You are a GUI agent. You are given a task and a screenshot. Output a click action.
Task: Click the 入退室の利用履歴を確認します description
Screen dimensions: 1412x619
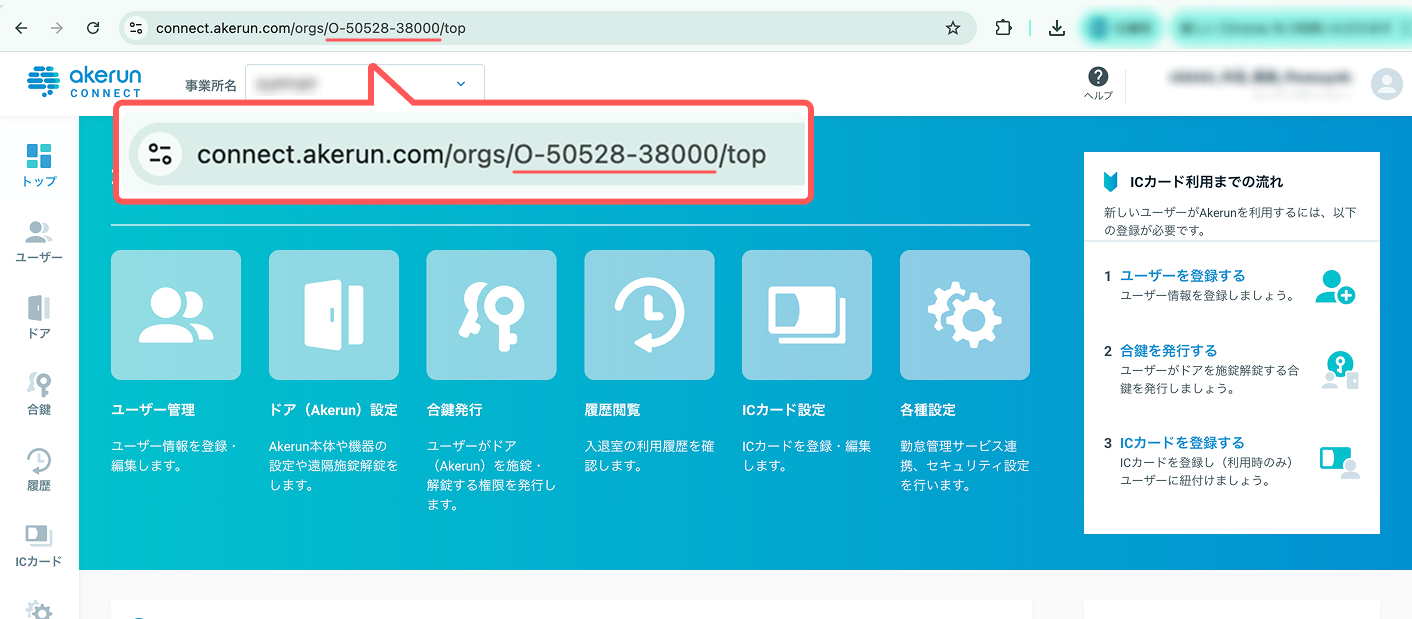click(649, 456)
